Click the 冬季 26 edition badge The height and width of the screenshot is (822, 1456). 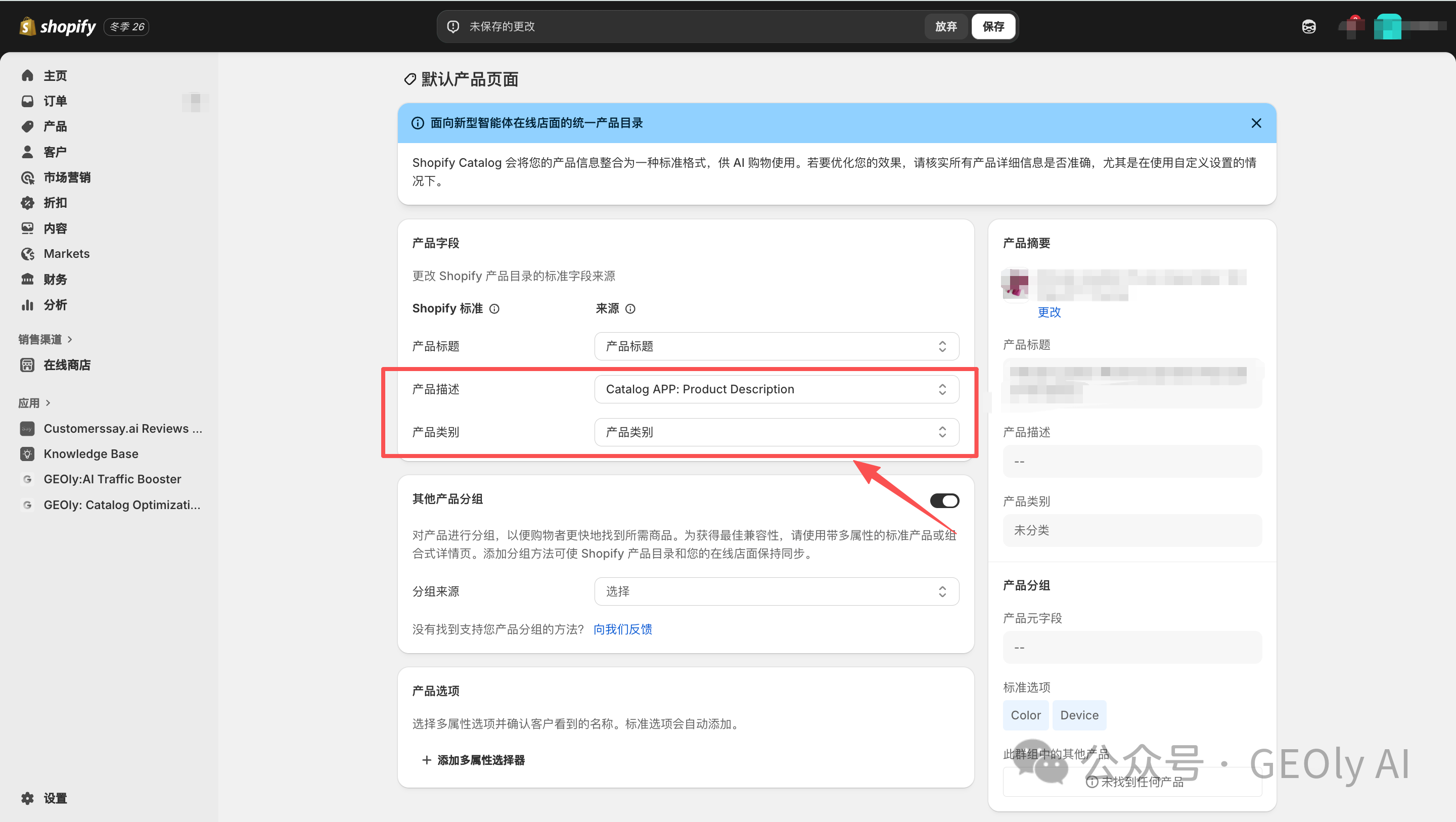pyautogui.click(x=126, y=27)
